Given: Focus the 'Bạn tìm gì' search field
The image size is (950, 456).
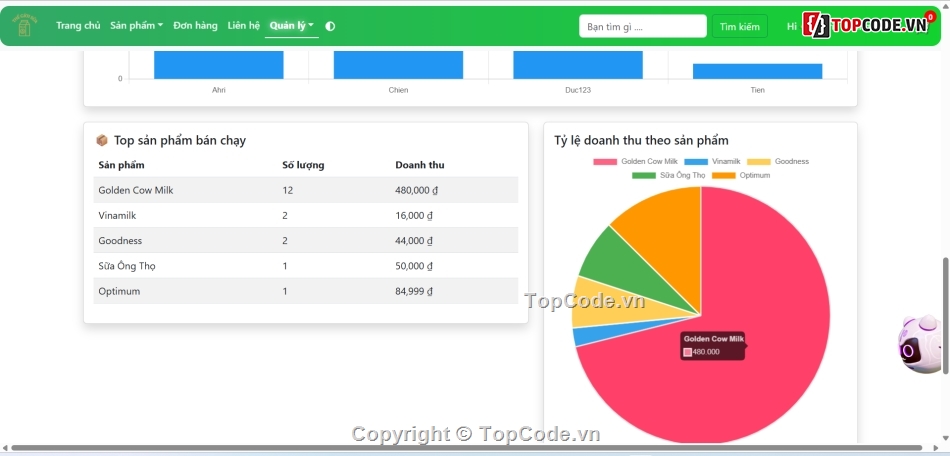Looking at the screenshot, I should tap(642, 26).
